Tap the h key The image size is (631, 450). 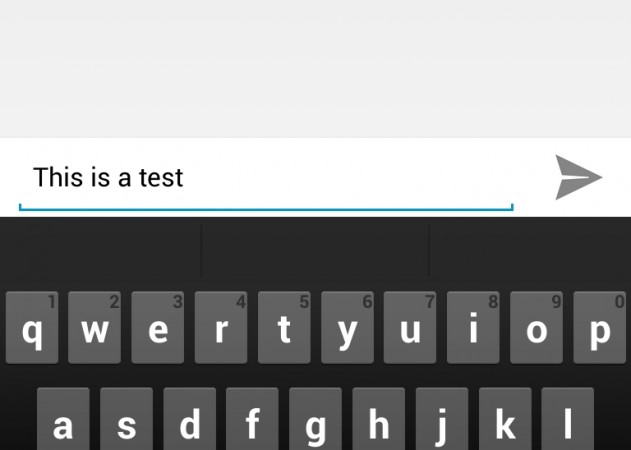pos(379,419)
